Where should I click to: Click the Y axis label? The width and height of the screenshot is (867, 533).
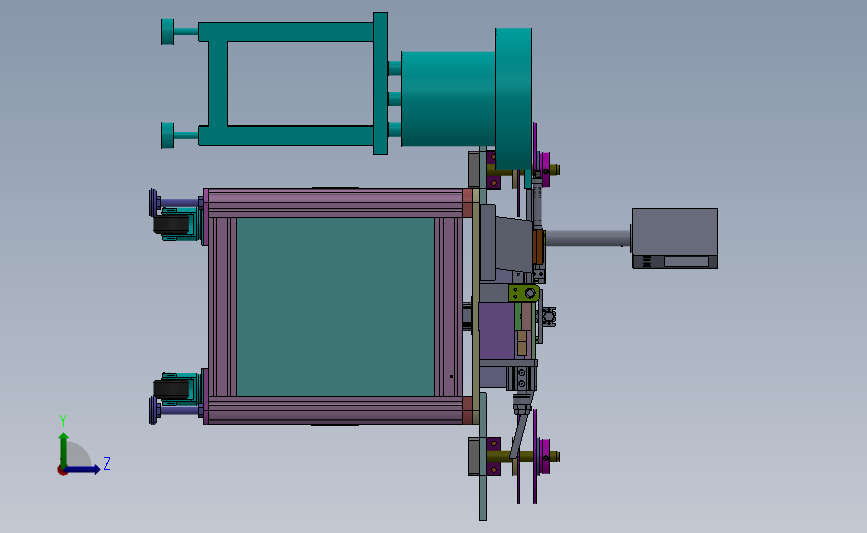pos(63,421)
